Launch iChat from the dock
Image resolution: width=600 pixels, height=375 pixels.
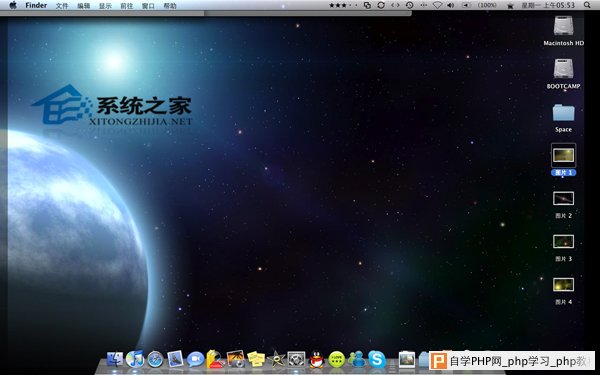point(195,360)
